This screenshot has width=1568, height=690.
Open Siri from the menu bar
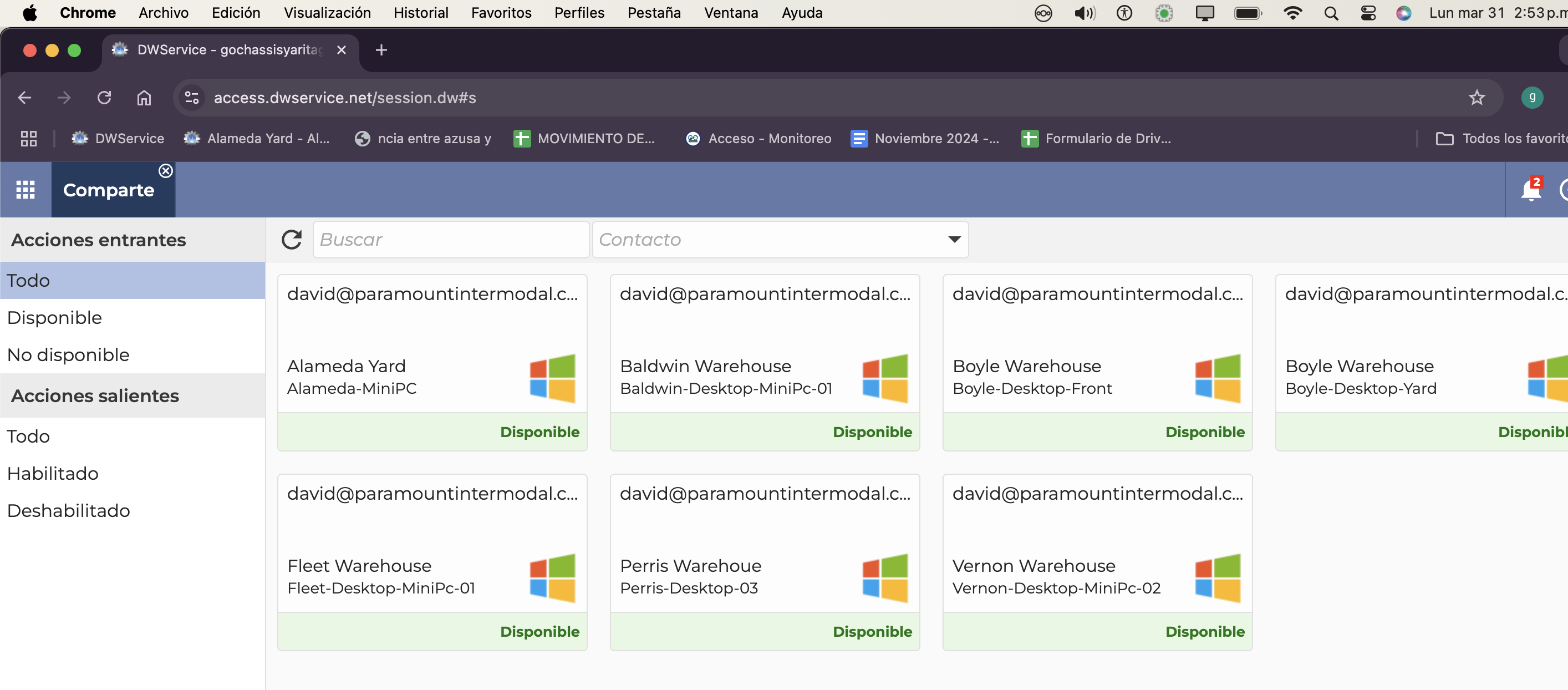(1404, 13)
